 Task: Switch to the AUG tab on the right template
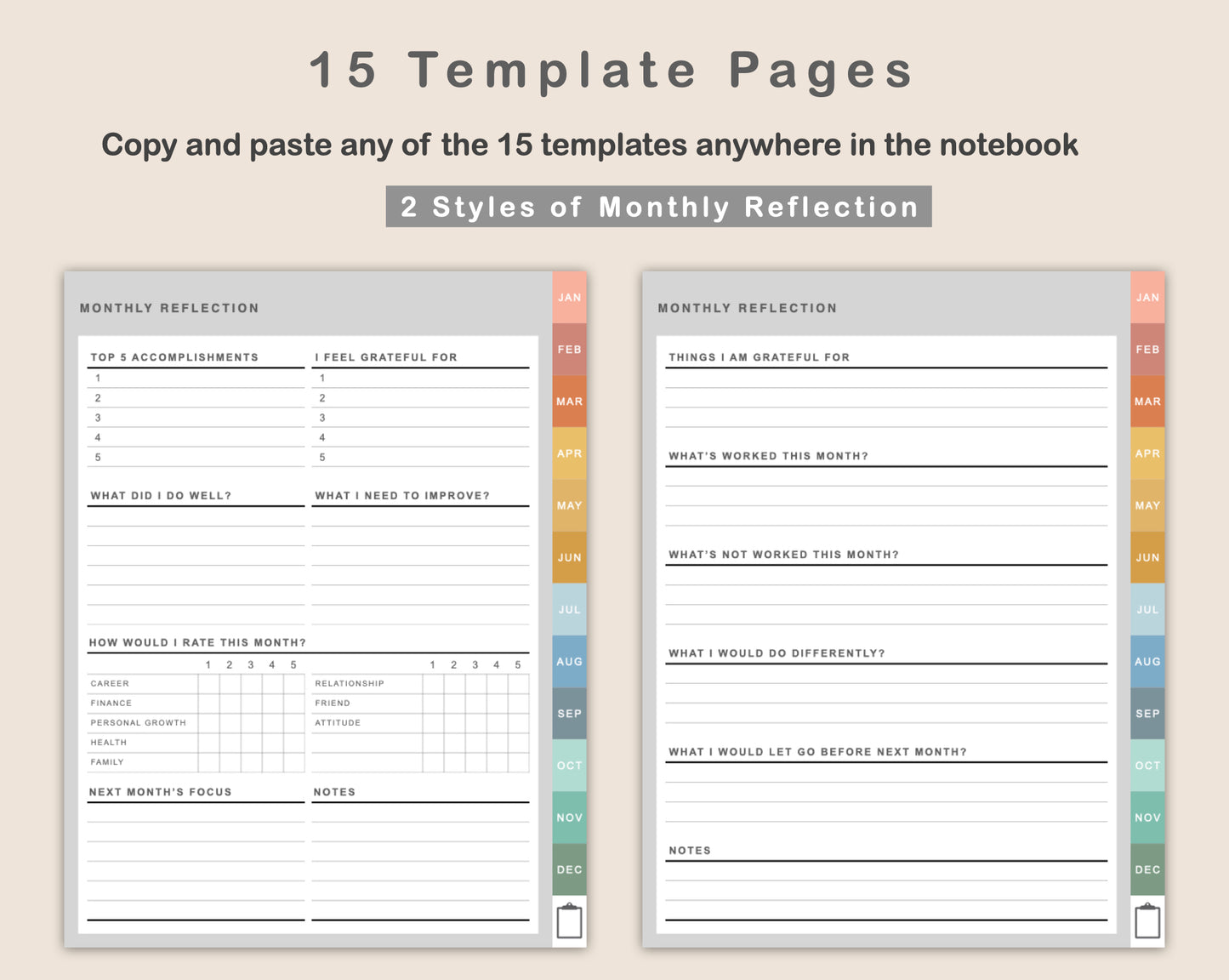(1147, 661)
